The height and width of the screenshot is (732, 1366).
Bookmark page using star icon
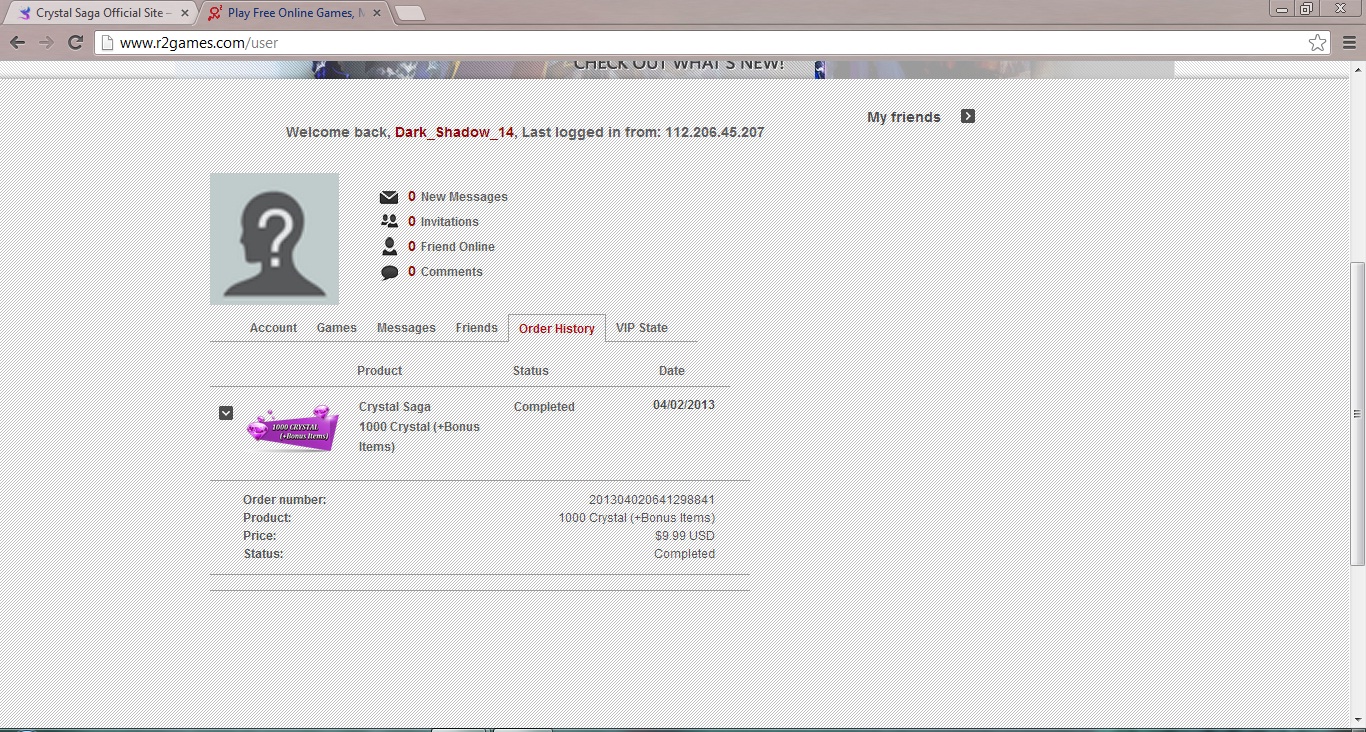(x=1317, y=43)
